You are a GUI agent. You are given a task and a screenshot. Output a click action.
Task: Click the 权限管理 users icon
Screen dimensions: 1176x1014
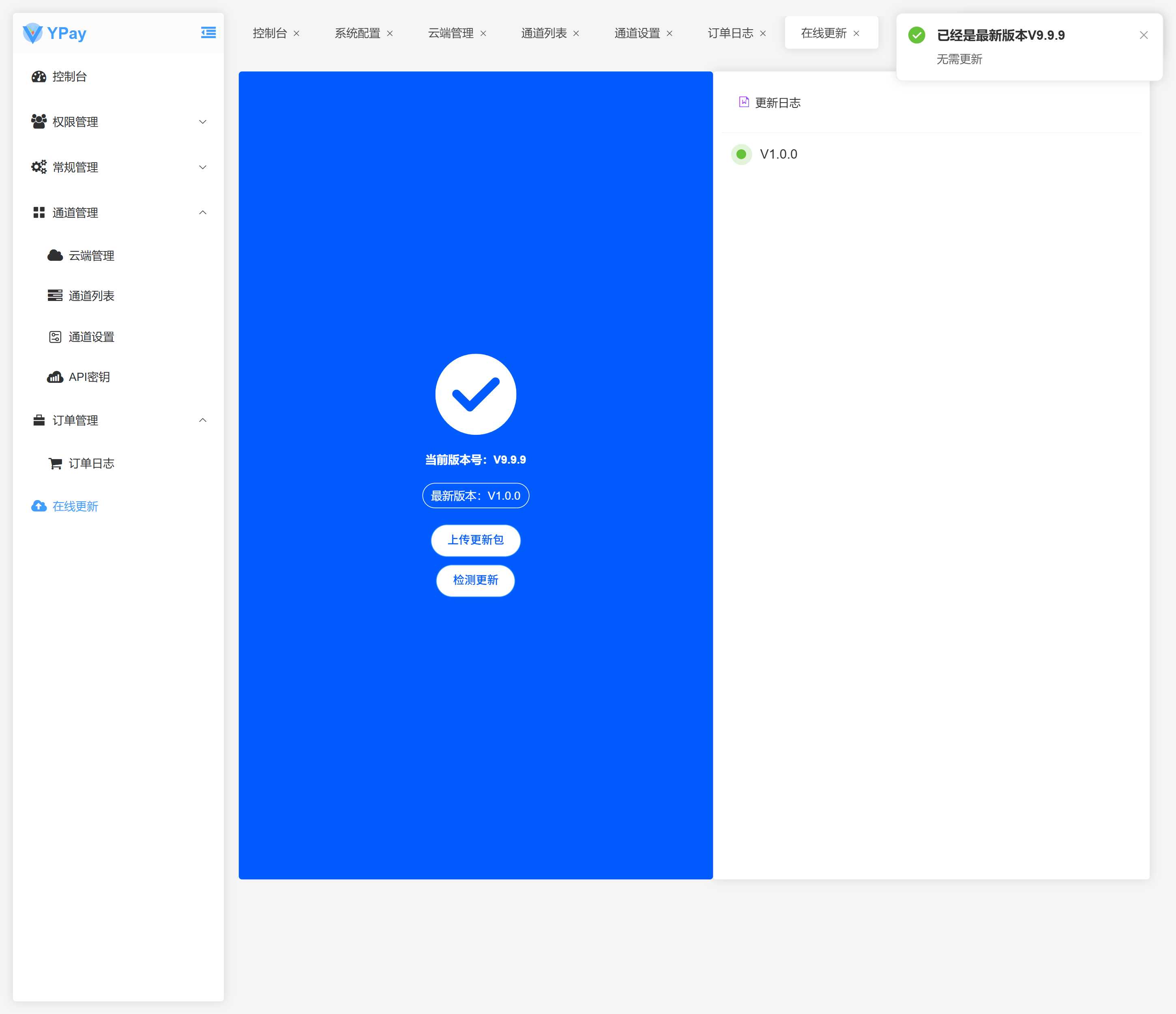coord(39,122)
